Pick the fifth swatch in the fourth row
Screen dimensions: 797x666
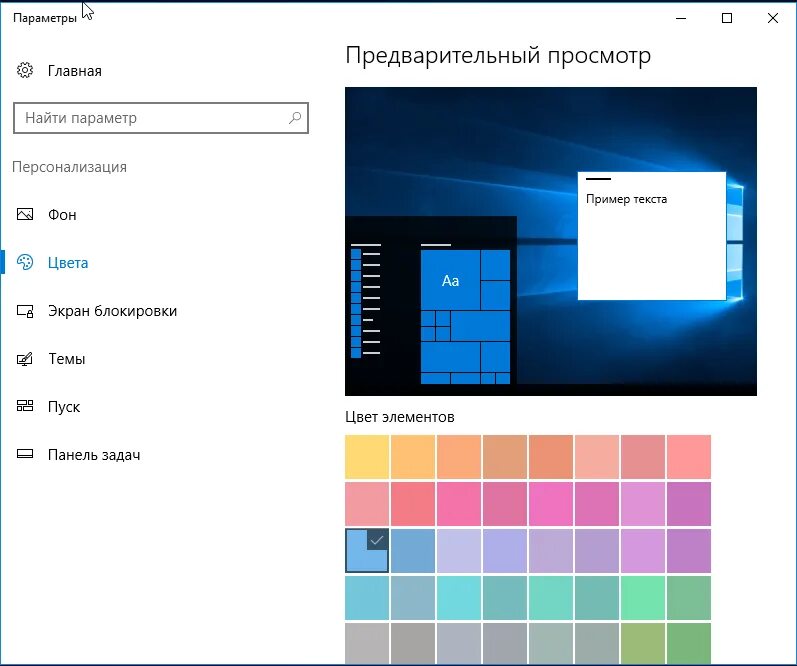[x=551, y=598]
